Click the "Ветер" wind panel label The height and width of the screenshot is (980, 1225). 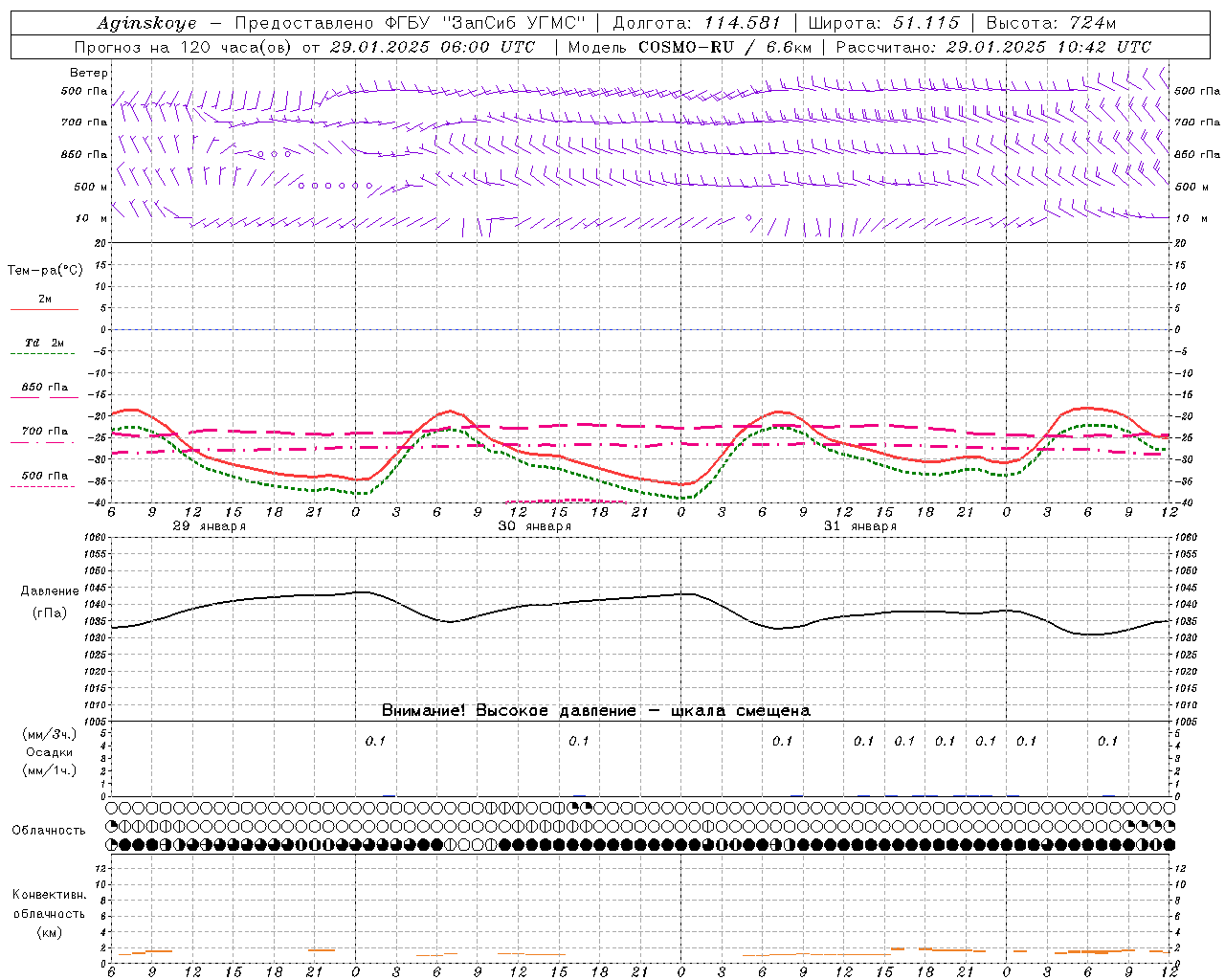(x=89, y=73)
